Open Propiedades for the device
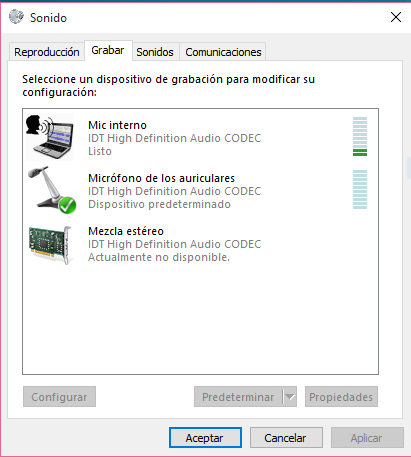Viewport: 411px width, 457px height. coord(341,397)
